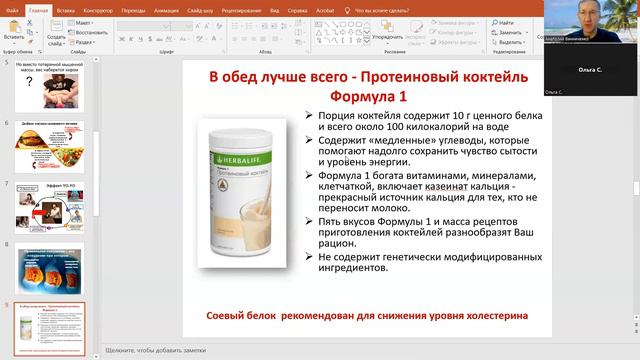Click the increase indent icon
Image resolution: width=640 pixels, height=360 pixels.
274,26
